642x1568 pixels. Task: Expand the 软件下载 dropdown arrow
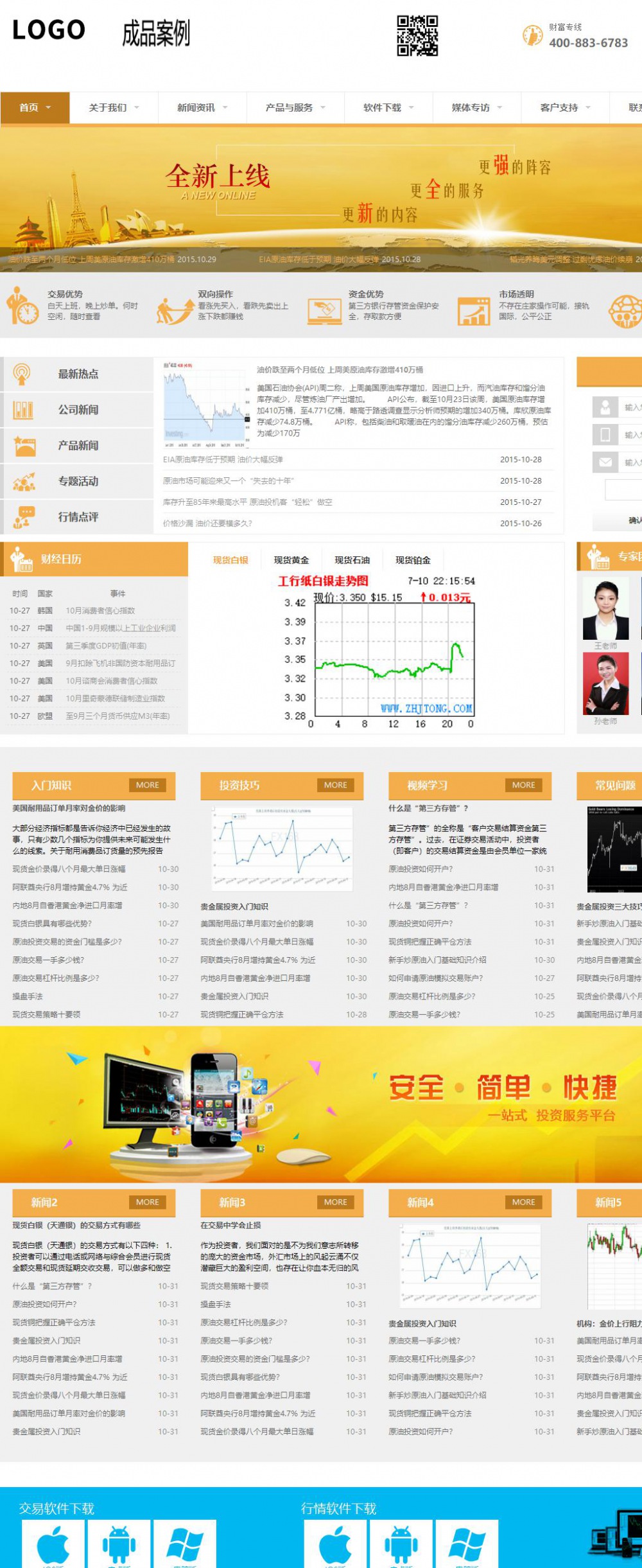412,108
